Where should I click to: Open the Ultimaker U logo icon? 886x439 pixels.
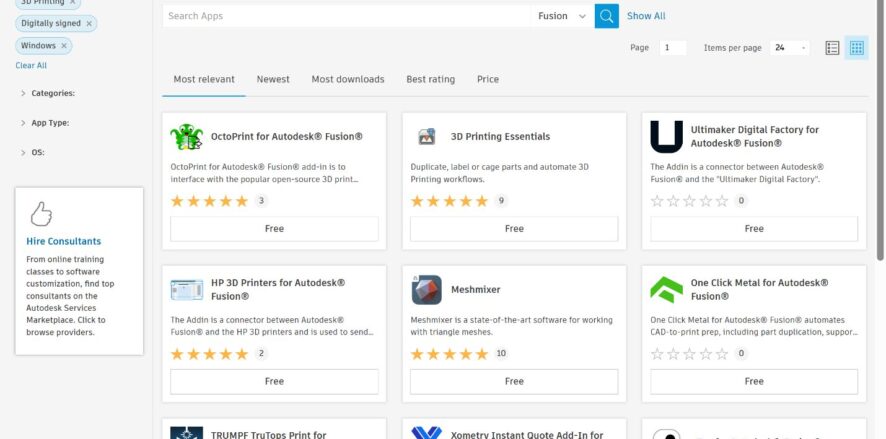[666, 137]
